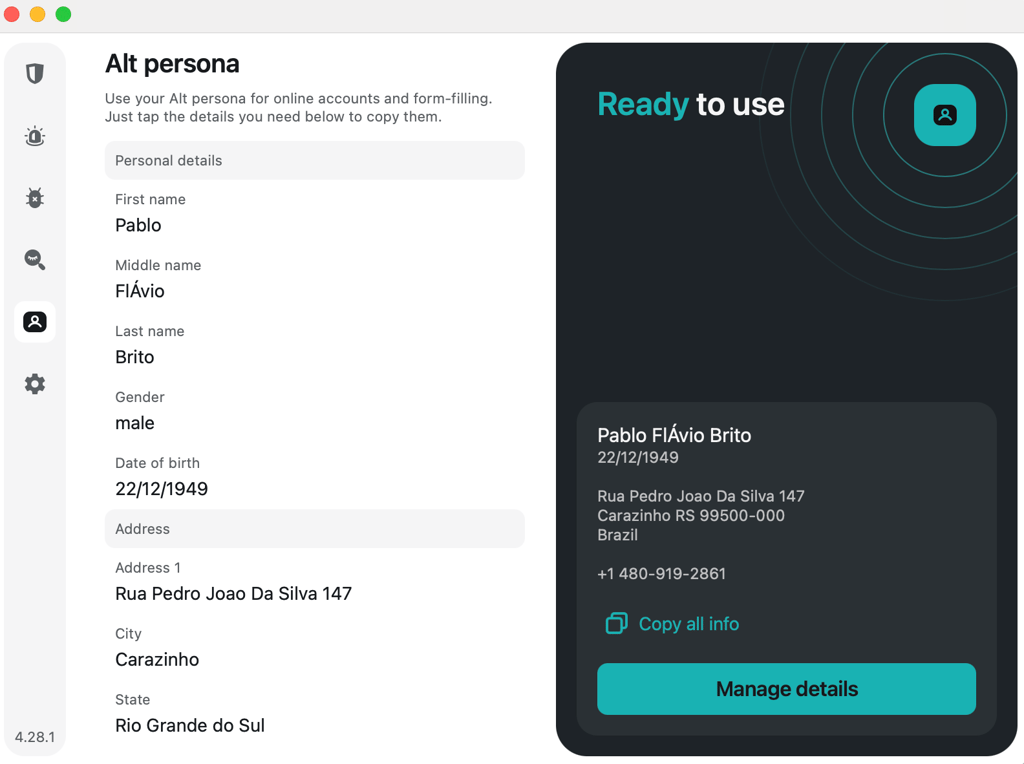Click the copy icon beside Copy all info
Screen dimensions: 1024x764
[616, 624]
